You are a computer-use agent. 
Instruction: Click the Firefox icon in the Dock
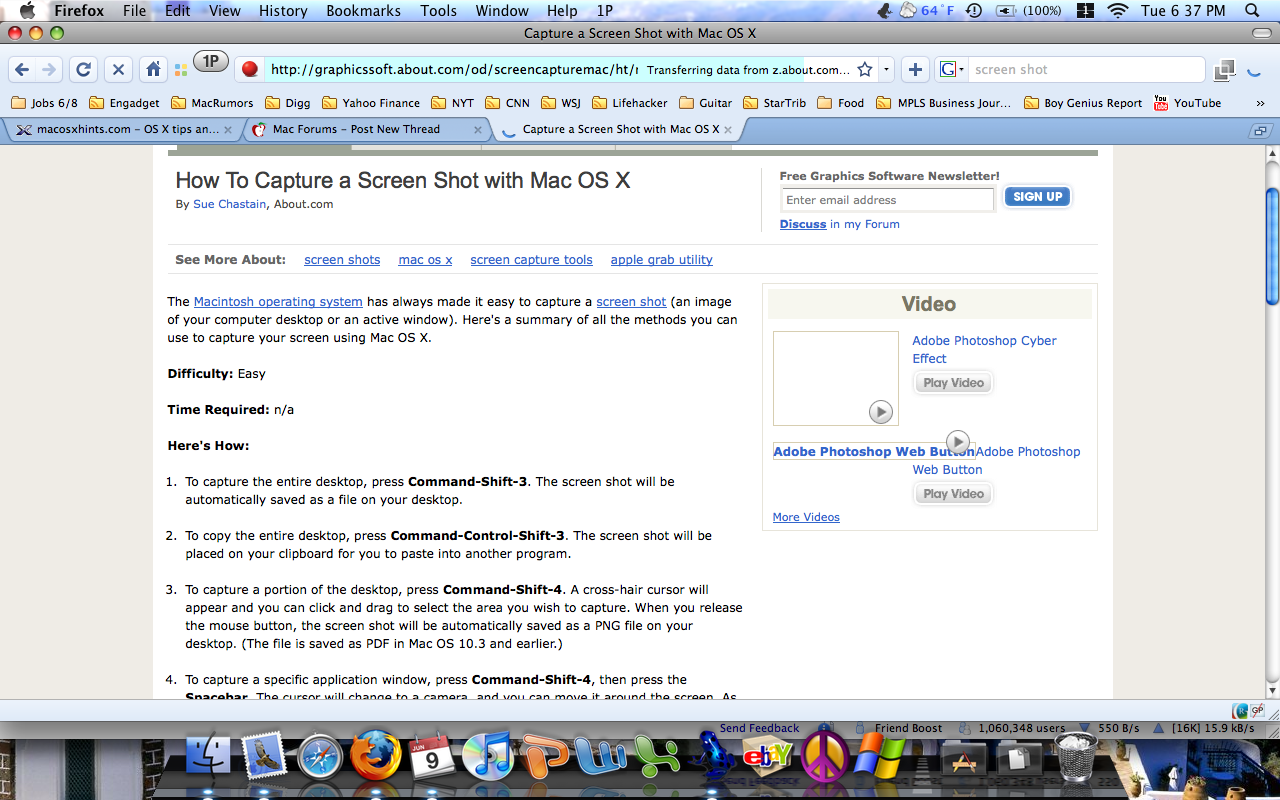(x=375, y=755)
